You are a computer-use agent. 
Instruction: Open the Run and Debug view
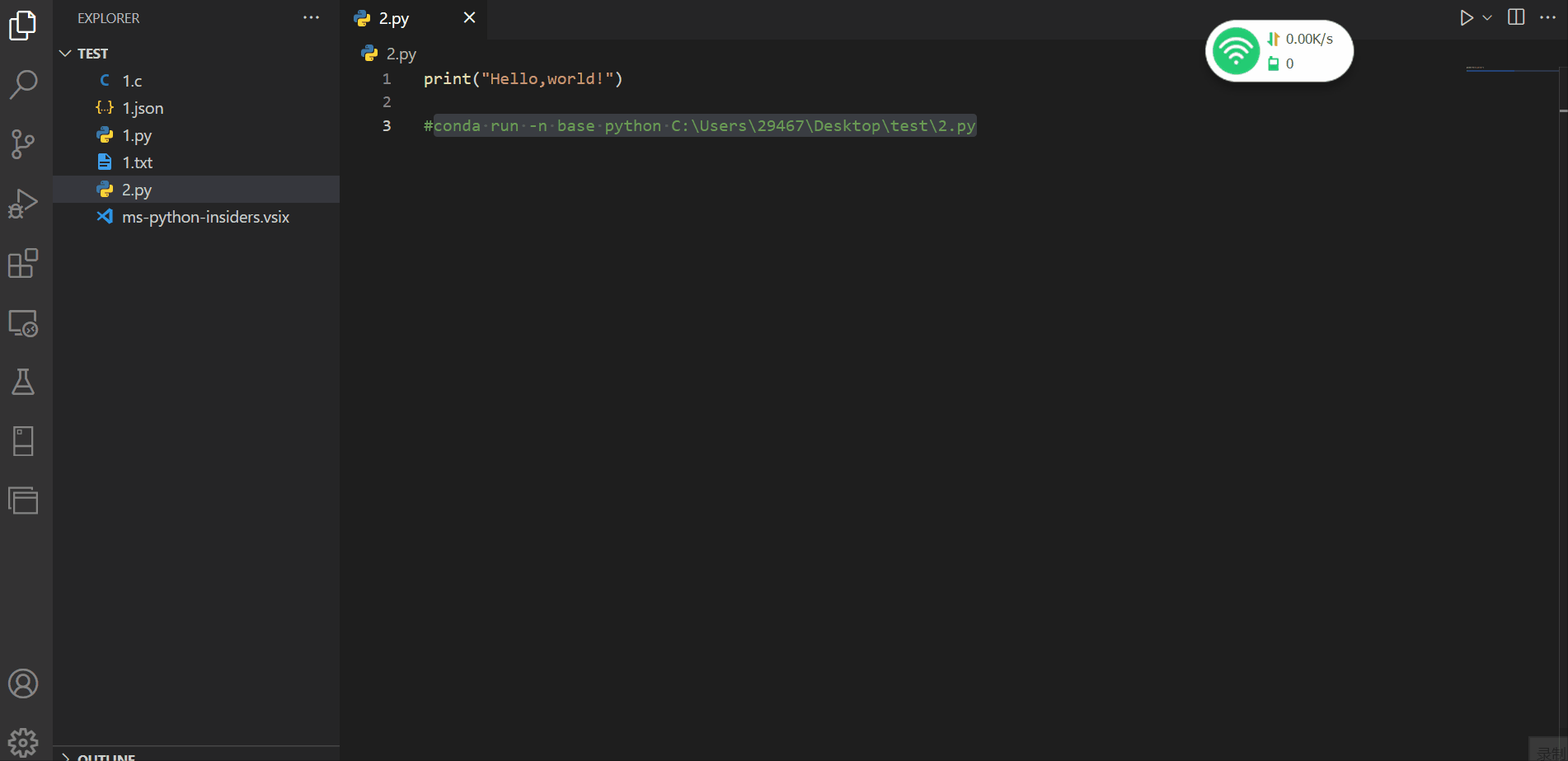pyautogui.click(x=25, y=202)
